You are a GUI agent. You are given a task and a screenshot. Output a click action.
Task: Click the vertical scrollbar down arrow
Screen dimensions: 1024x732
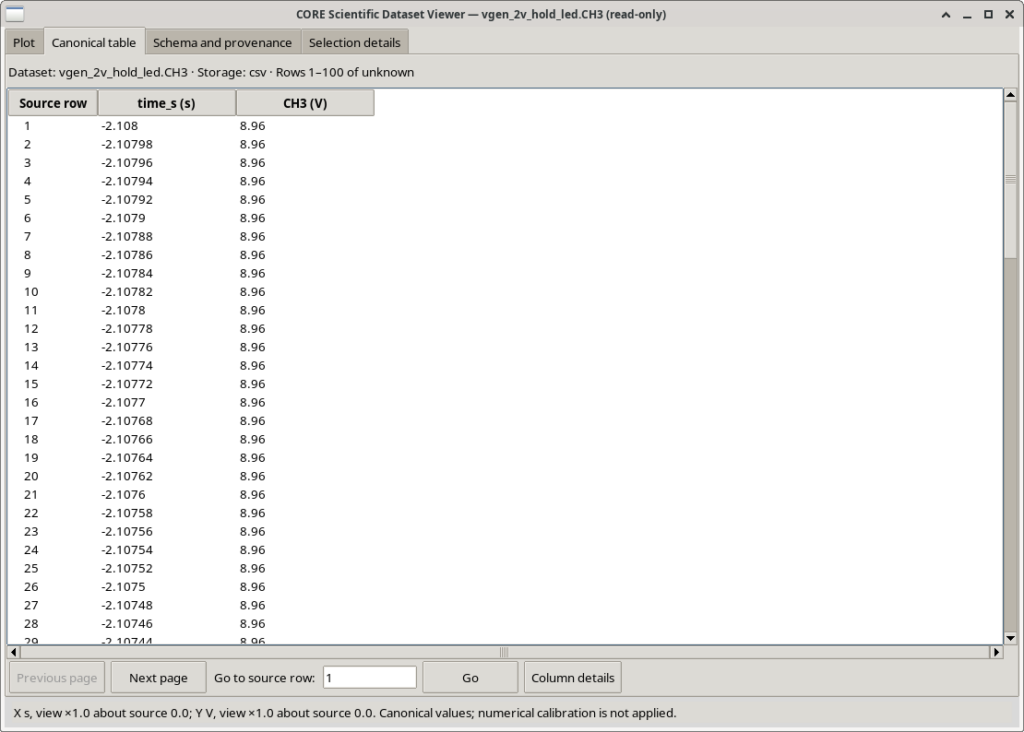tap(1010, 638)
